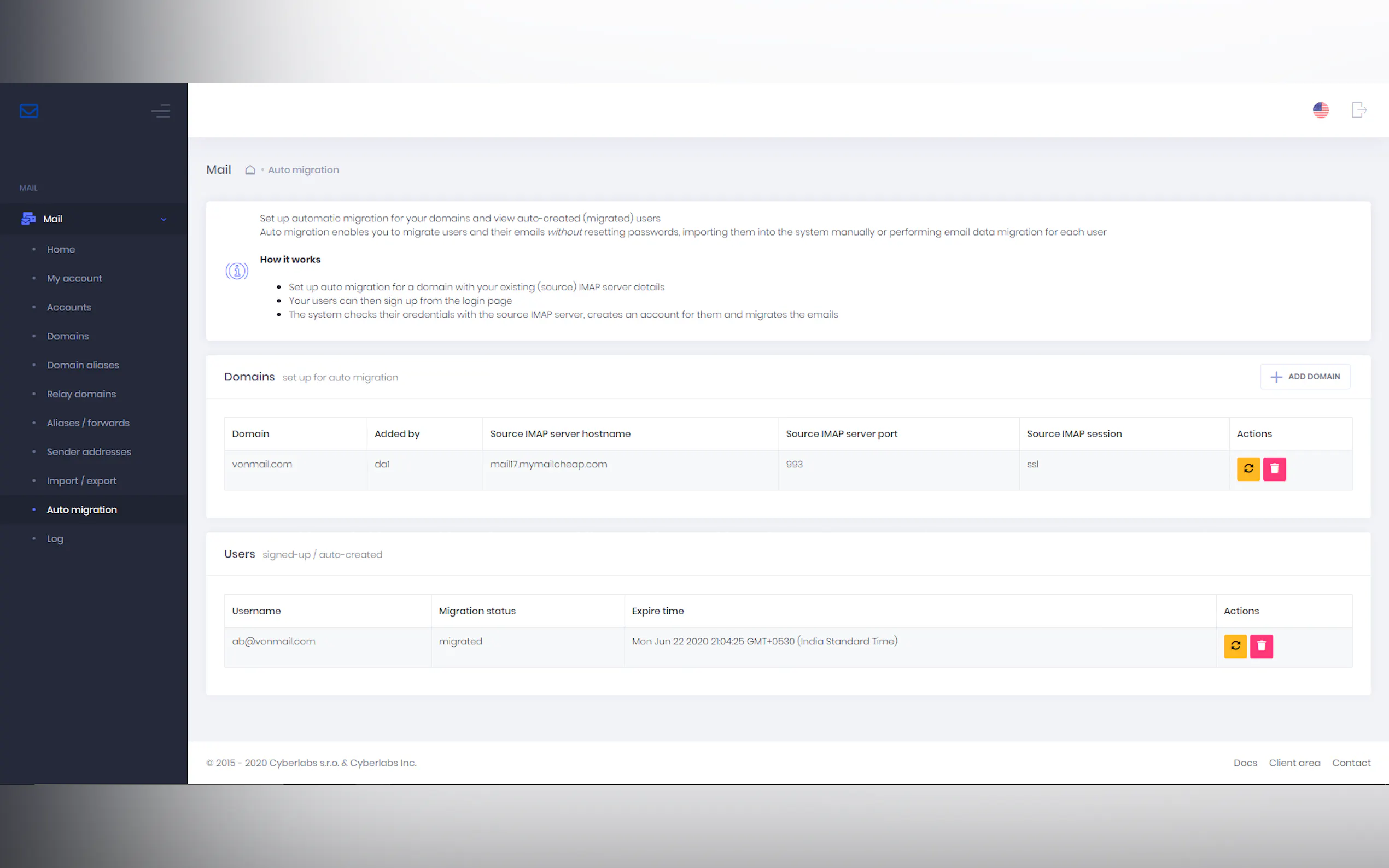The image size is (1389, 868).
Task: Click the home breadcrumb icon
Action: (x=250, y=170)
